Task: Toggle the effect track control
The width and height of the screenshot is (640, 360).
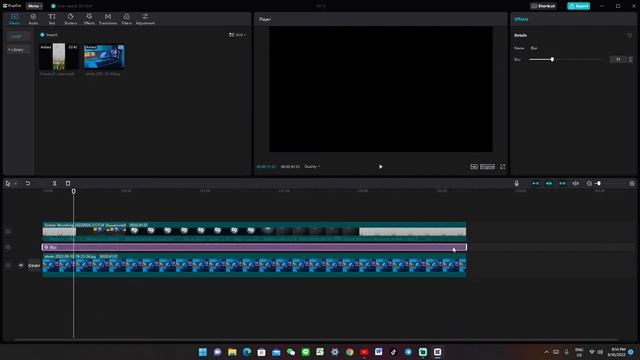Action: coord(8,247)
